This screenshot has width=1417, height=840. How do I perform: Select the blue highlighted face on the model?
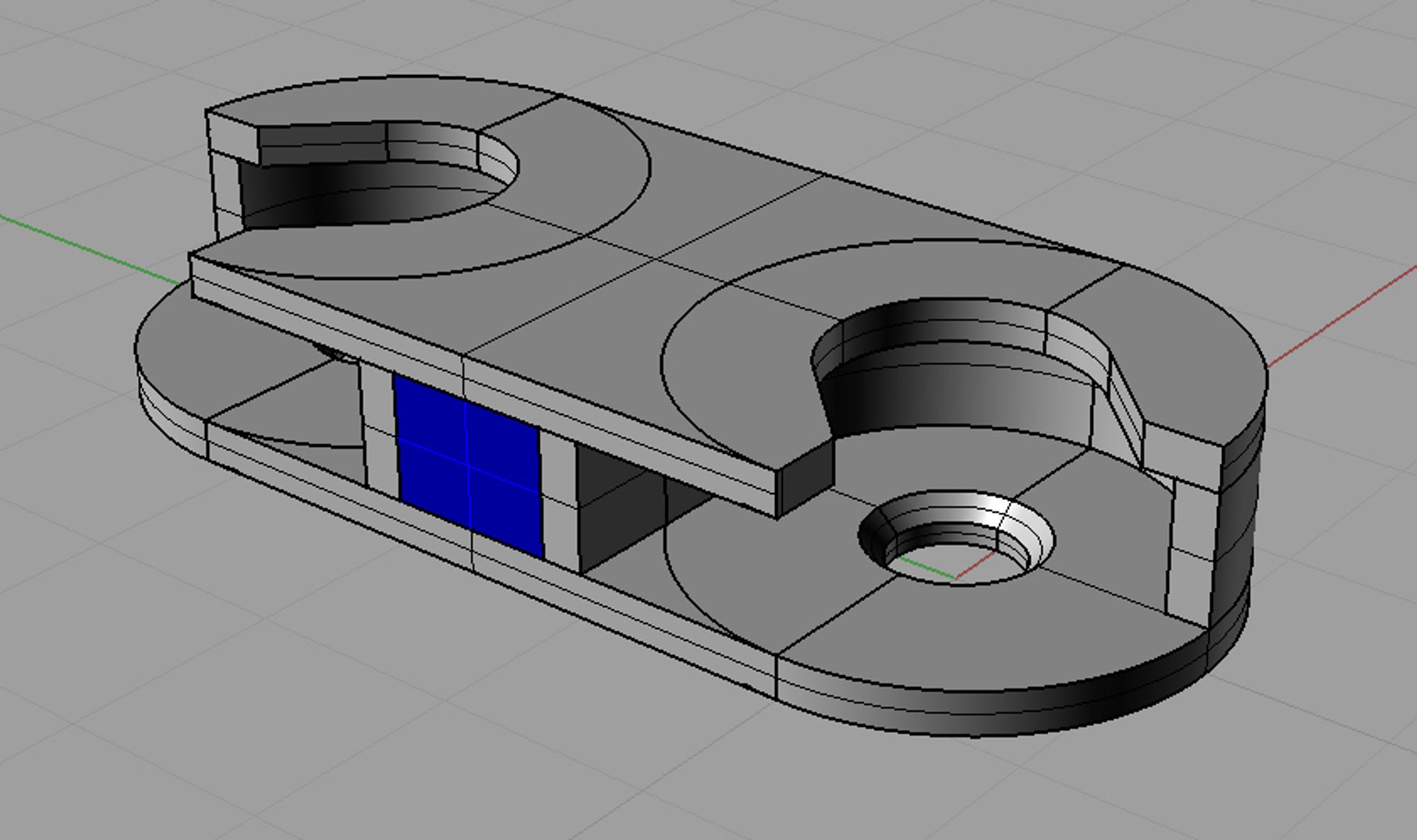(469, 465)
